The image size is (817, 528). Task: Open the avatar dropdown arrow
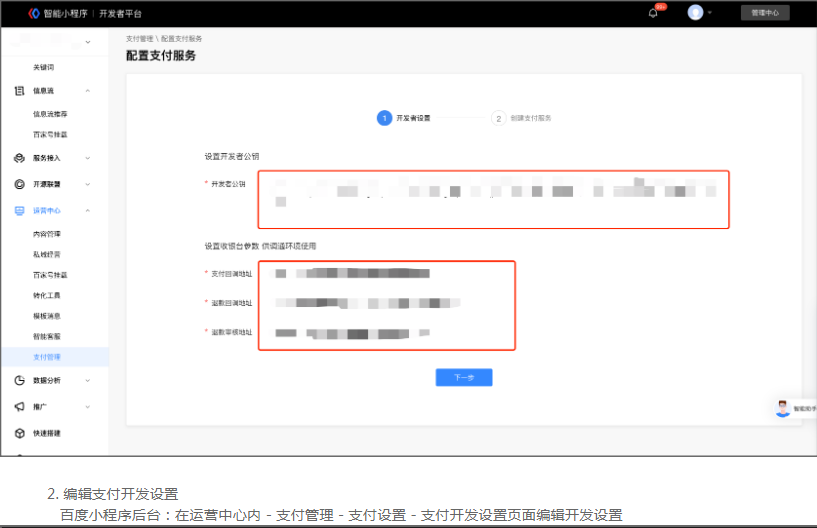[709, 13]
